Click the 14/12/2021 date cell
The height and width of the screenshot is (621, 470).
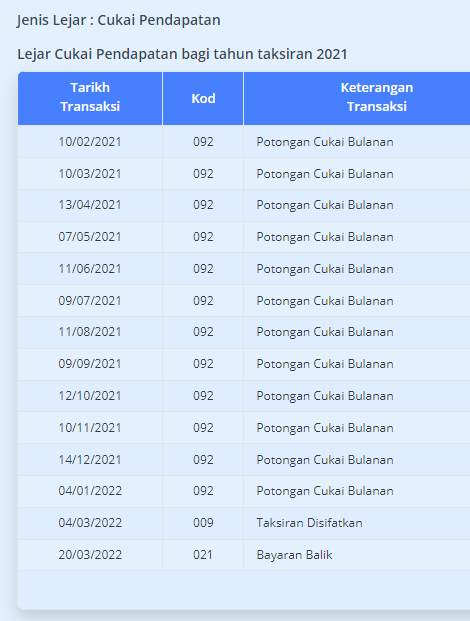coord(90,459)
